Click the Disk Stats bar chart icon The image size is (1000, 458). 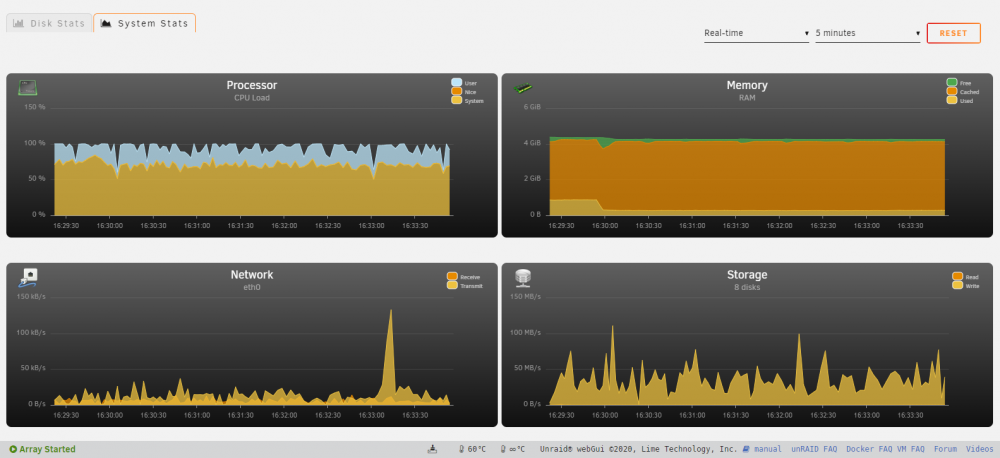[19, 24]
